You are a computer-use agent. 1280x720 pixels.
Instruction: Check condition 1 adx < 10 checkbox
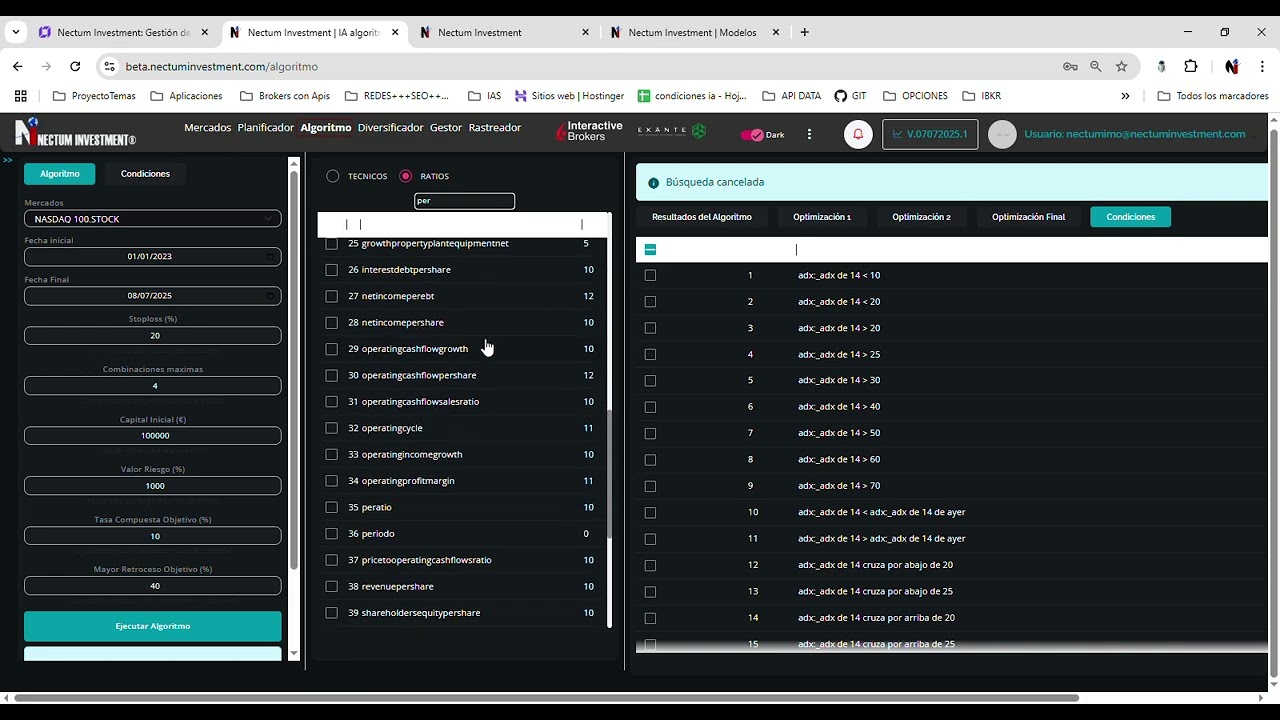click(x=651, y=275)
